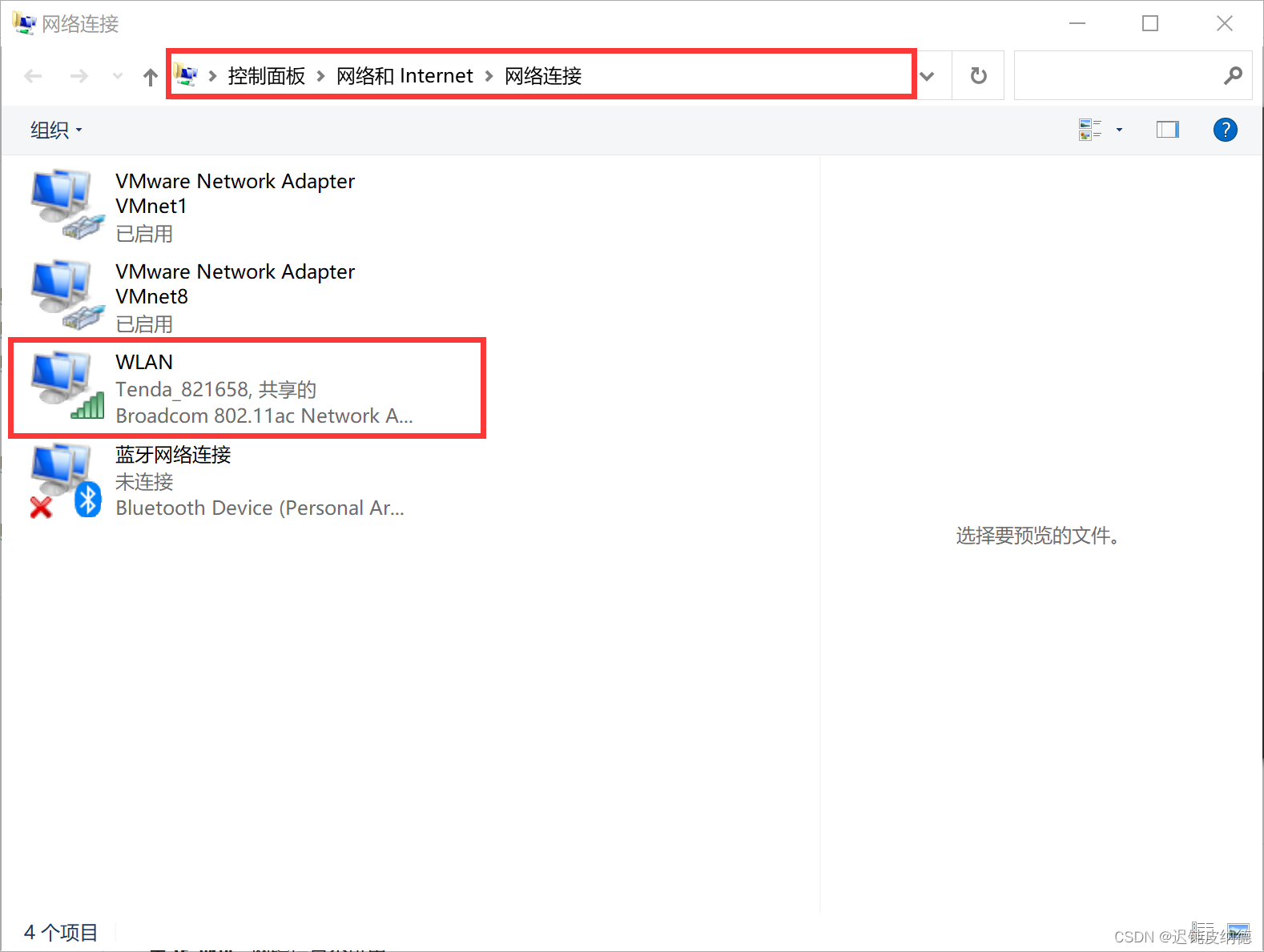This screenshot has height=952, width=1264.
Task: Change the view with the view icon
Action: click(1090, 129)
